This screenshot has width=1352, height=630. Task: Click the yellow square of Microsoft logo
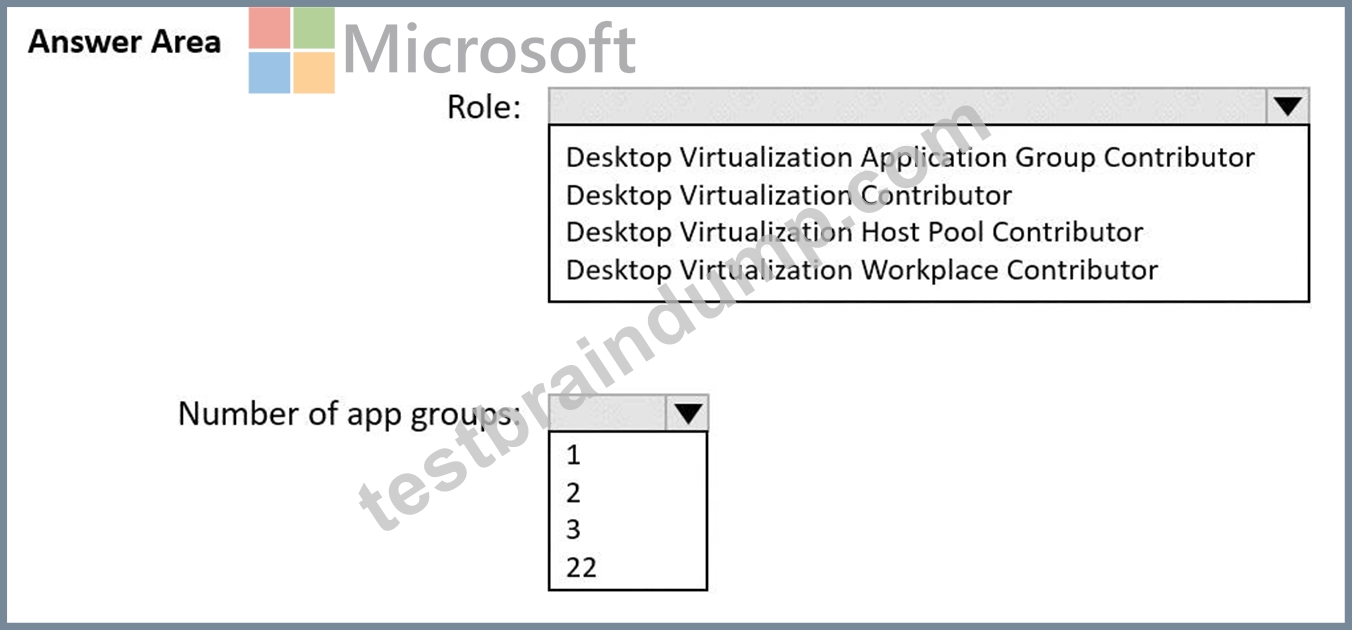point(314,73)
